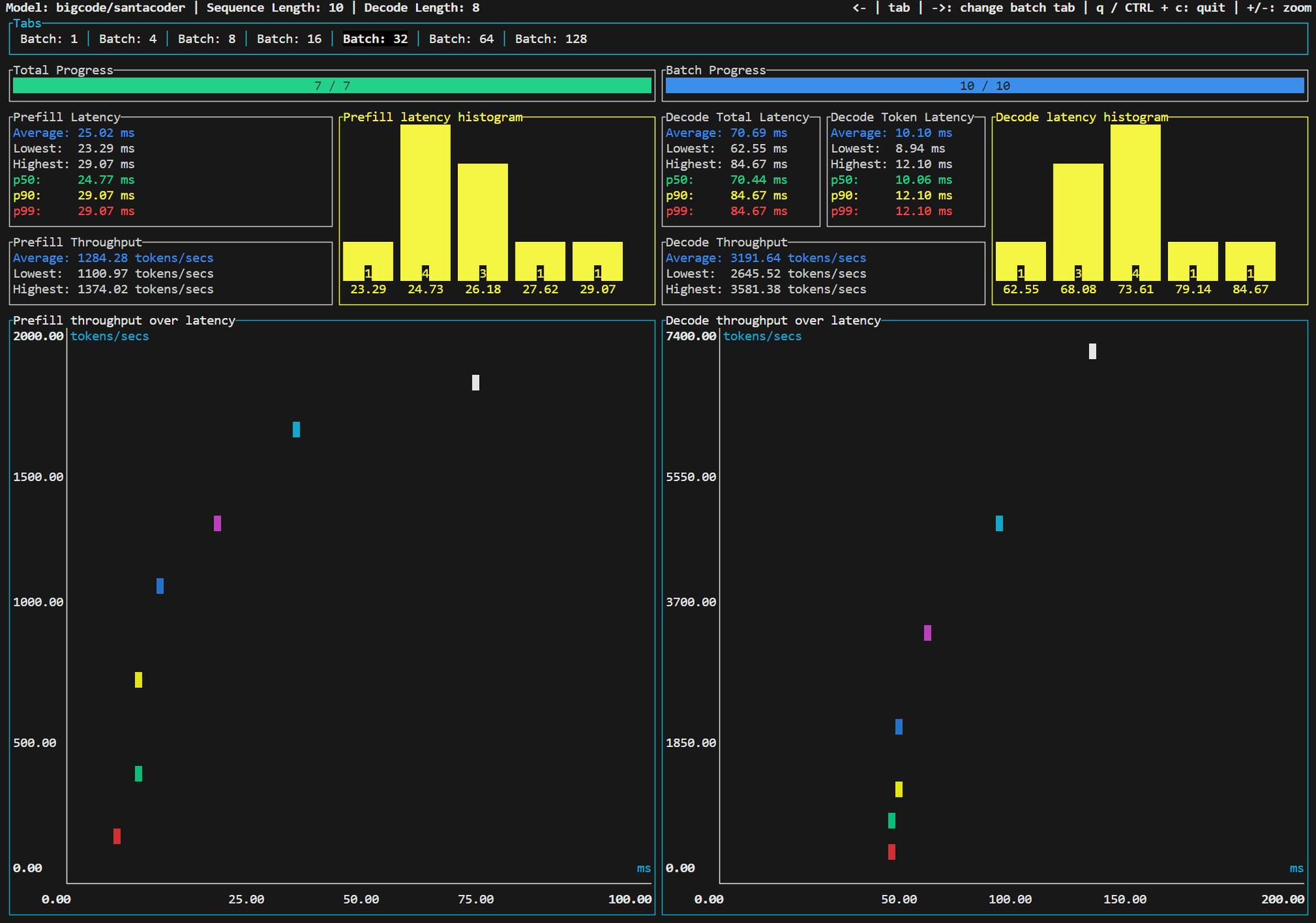This screenshot has width=1316, height=923.
Task: Click the '+/-: zoom' hint text
Action: click(x=1279, y=8)
